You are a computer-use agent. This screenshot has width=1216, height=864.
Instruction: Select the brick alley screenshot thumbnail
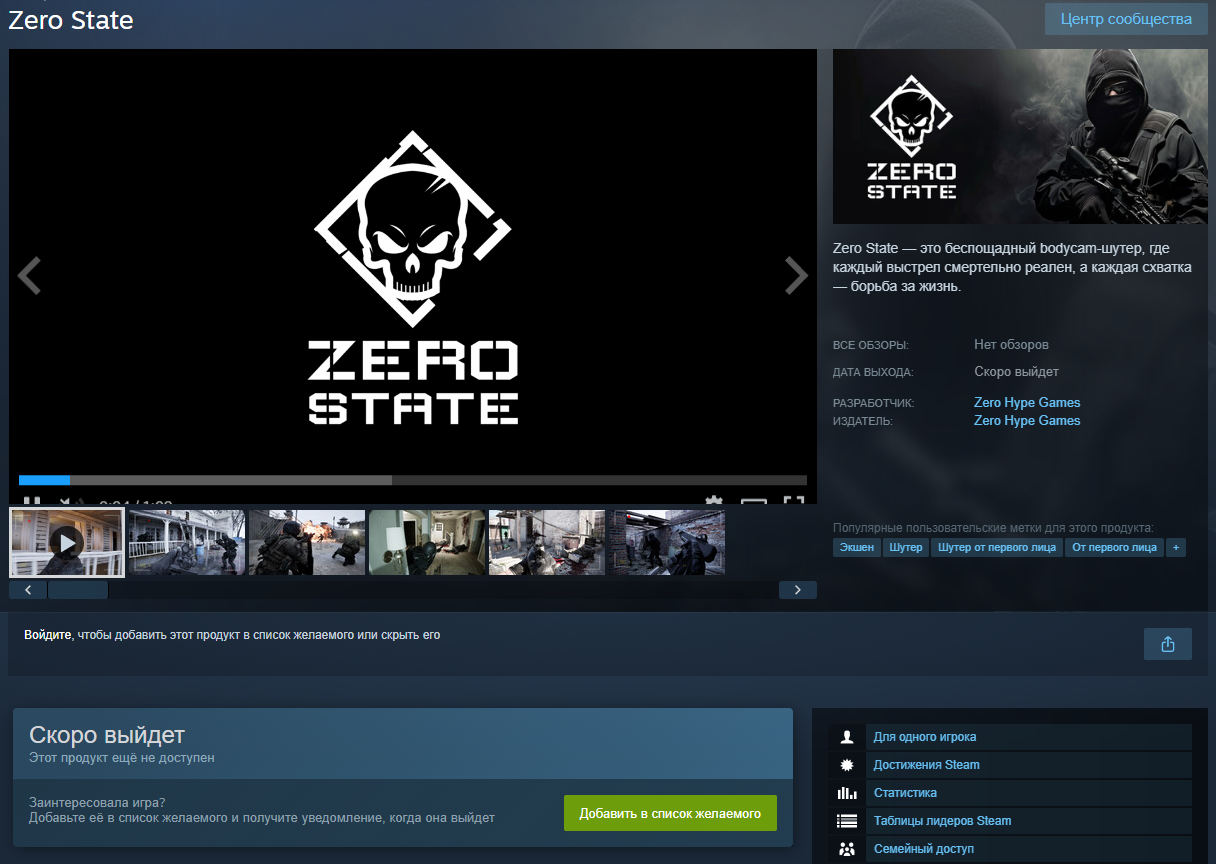667,542
